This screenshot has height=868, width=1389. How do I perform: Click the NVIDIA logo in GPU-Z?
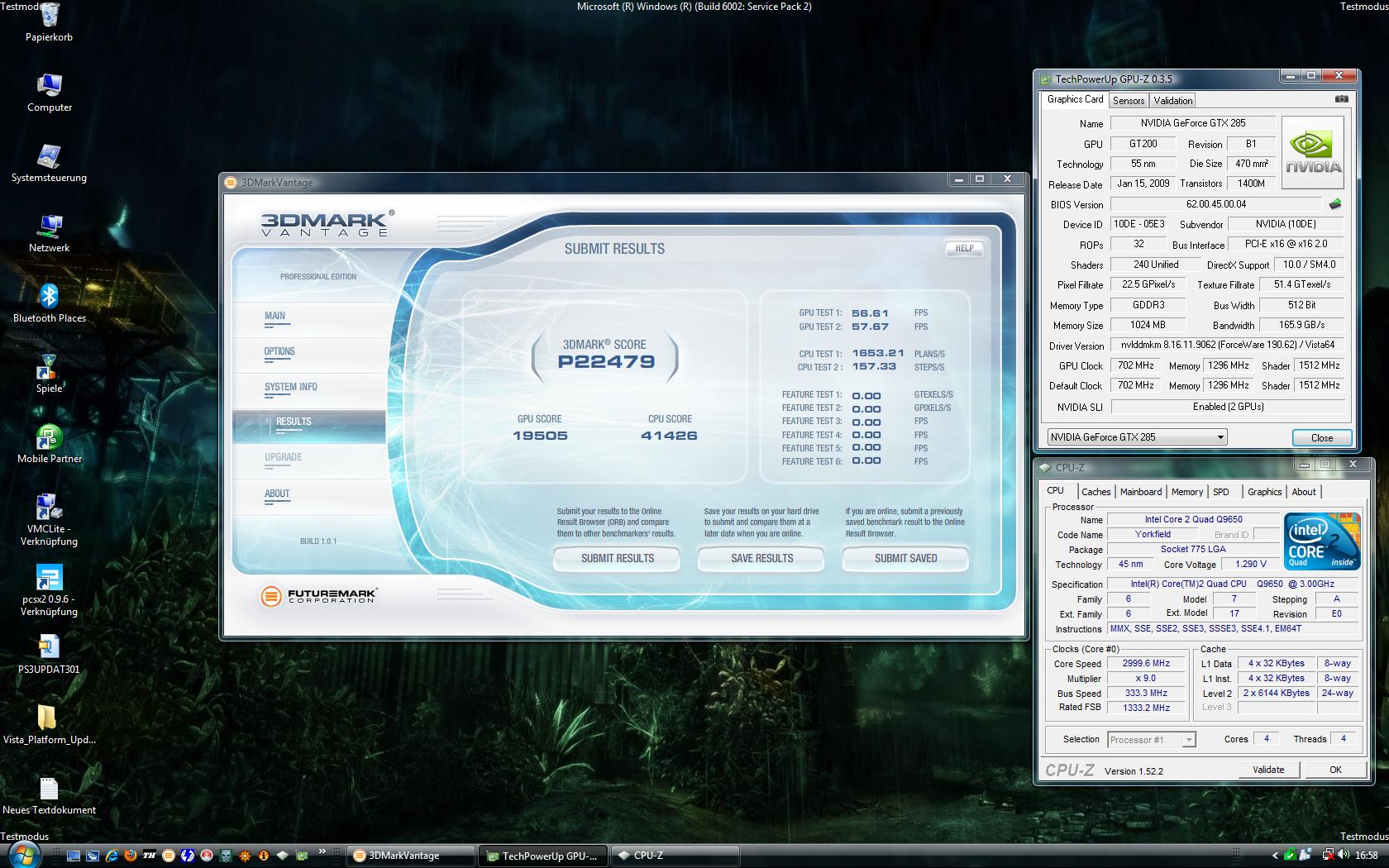click(1313, 153)
